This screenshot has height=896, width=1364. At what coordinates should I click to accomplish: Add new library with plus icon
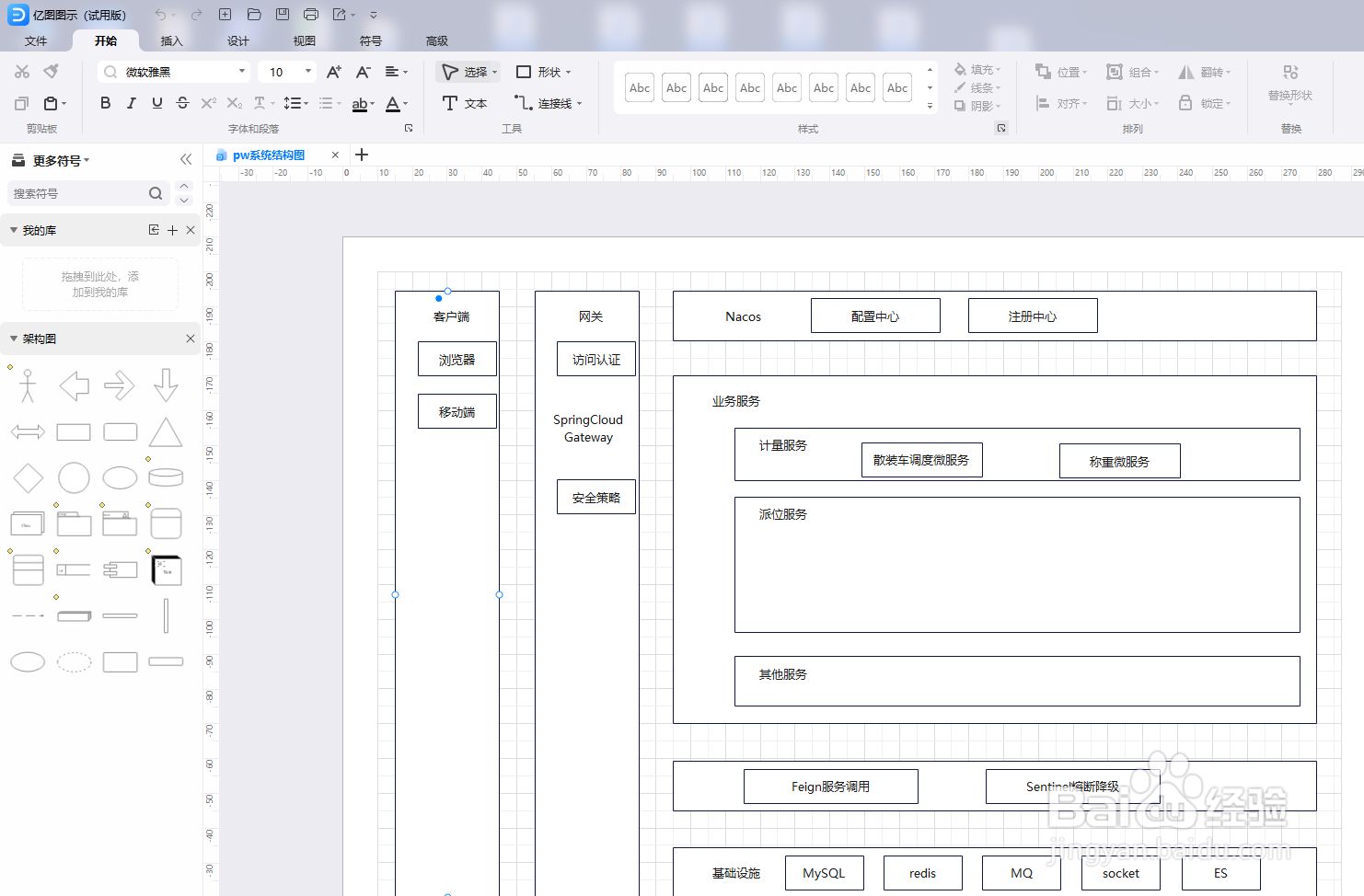(172, 230)
